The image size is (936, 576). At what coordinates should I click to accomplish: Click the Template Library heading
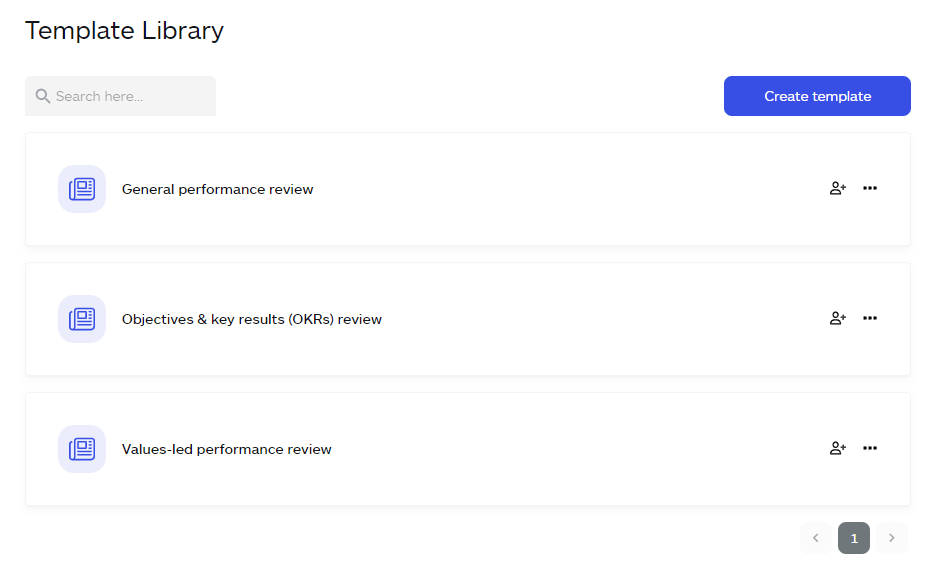(124, 30)
